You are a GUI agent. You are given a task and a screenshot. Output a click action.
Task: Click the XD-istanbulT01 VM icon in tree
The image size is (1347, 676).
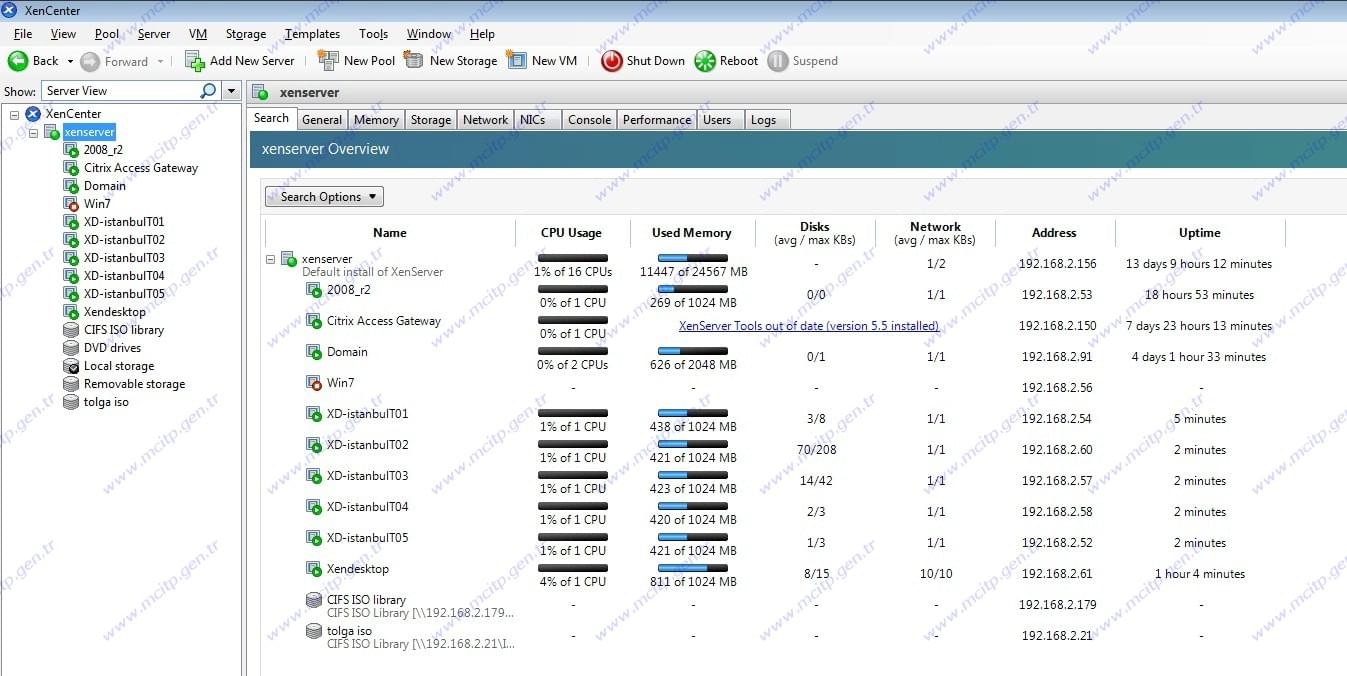pos(71,222)
